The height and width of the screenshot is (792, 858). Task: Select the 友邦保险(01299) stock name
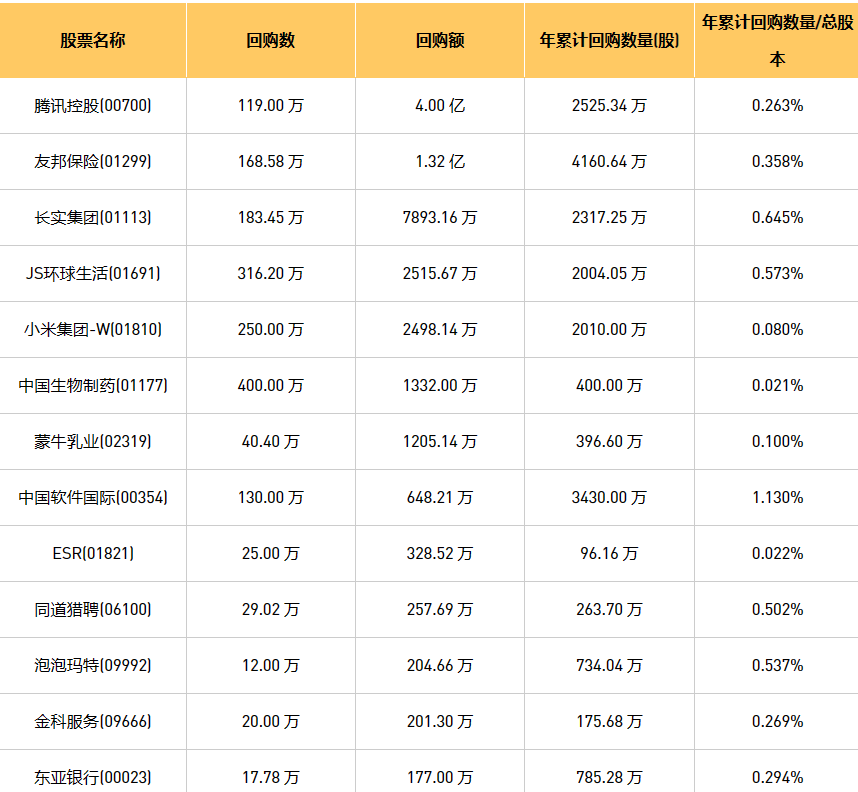92,161
